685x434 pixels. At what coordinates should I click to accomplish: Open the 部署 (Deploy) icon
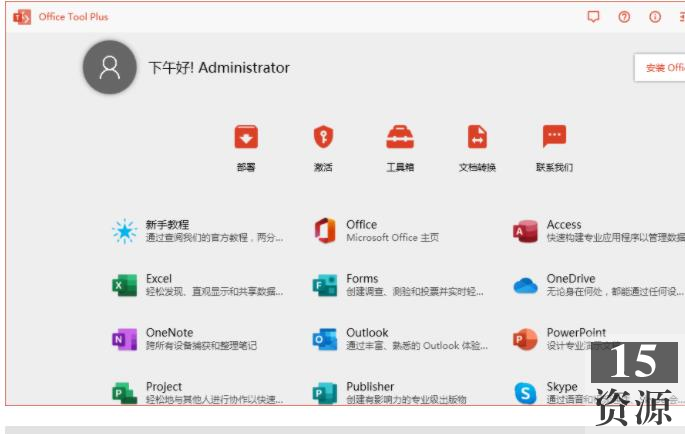pos(246,137)
